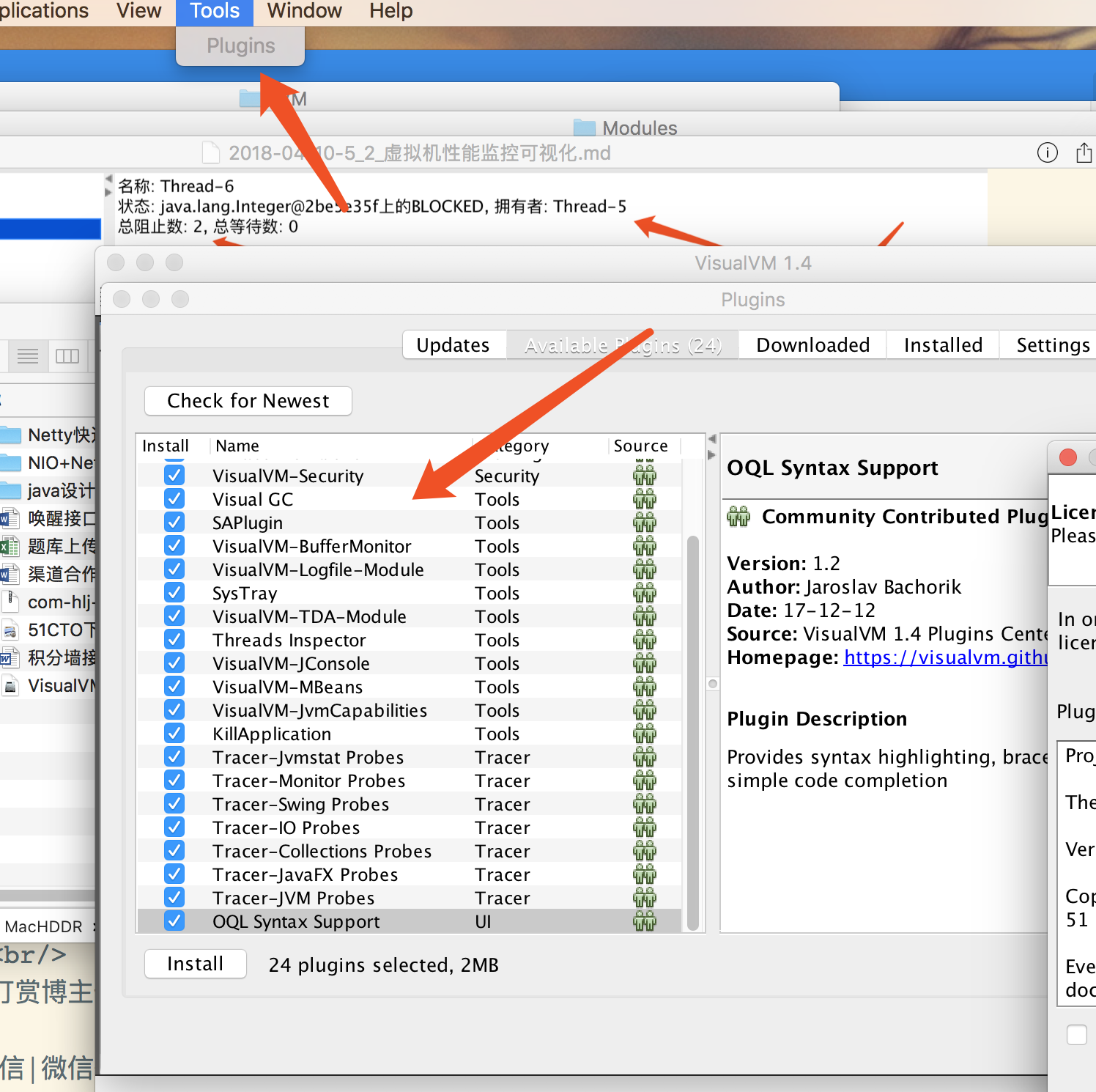Click the source icon for Threads Inspector
This screenshot has height=1092, width=1096.
pyautogui.click(x=645, y=640)
